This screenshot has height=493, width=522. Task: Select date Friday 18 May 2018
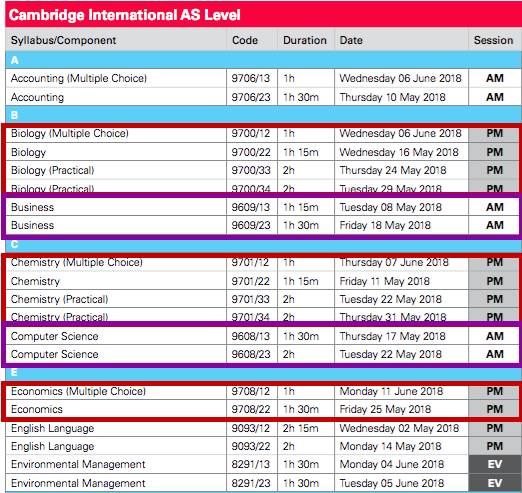[x=385, y=225]
